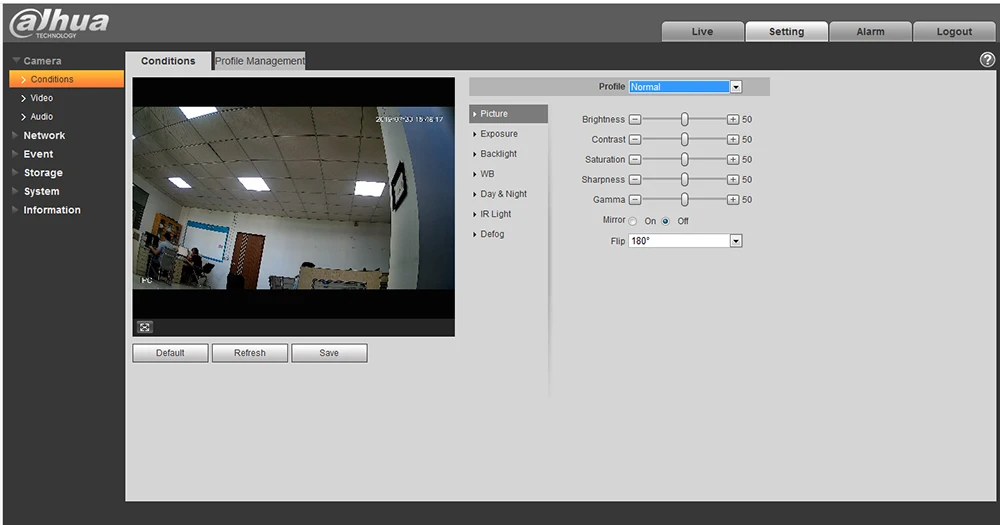Switch to the Live tab
This screenshot has height=525, width=1000.
point(702,31)
